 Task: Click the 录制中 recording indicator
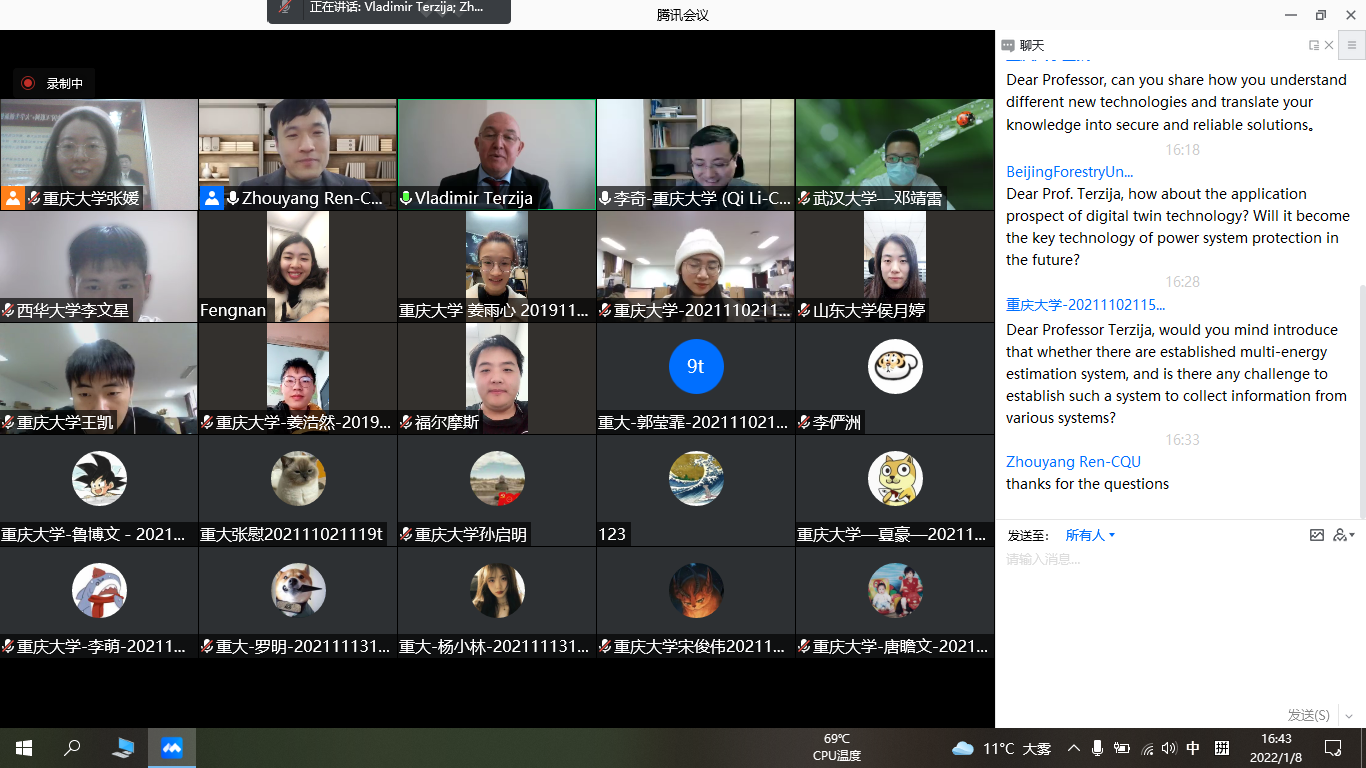coord(54,83)
